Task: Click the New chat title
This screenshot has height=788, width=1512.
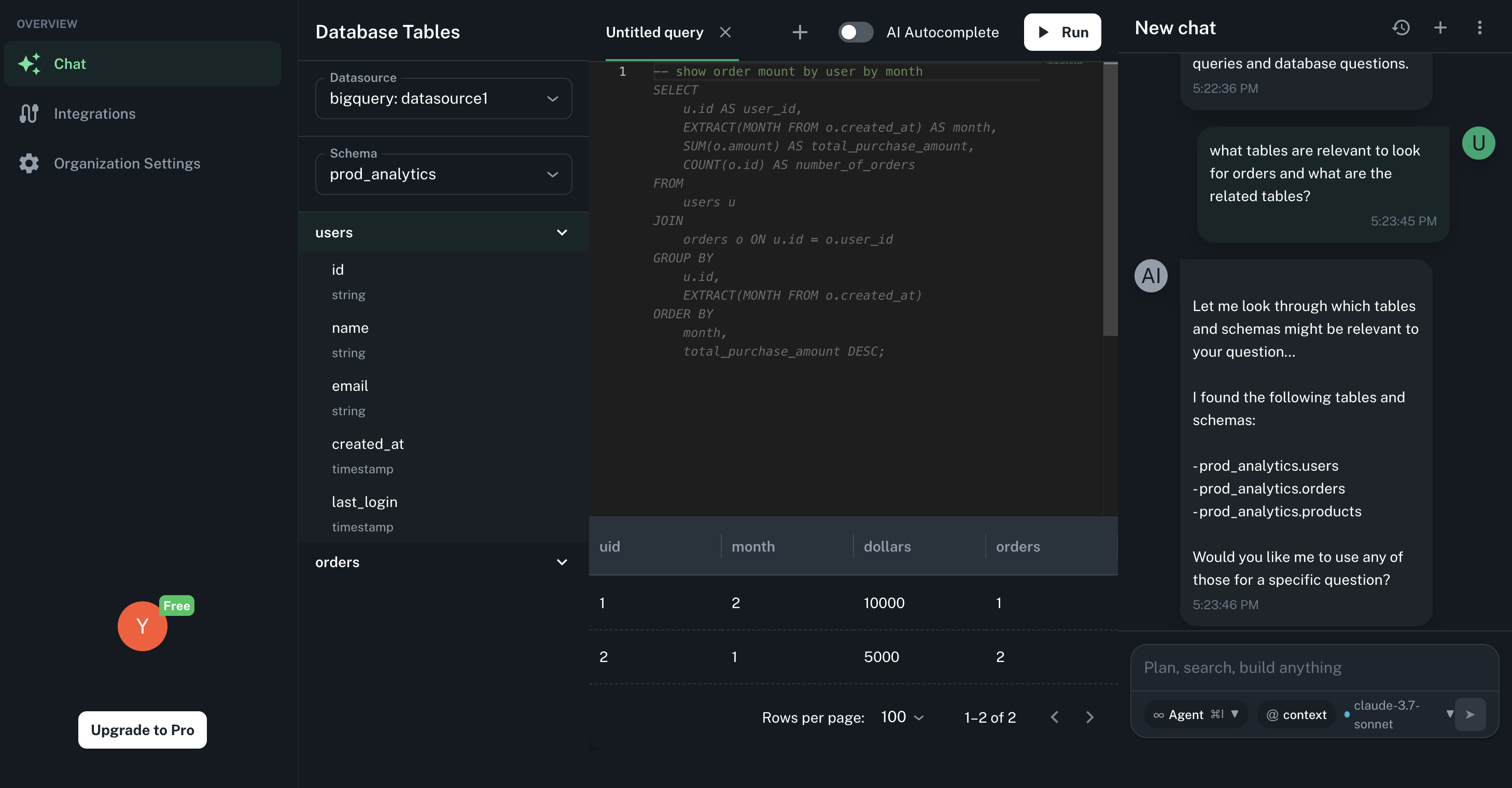Action: coord(1174,27)
